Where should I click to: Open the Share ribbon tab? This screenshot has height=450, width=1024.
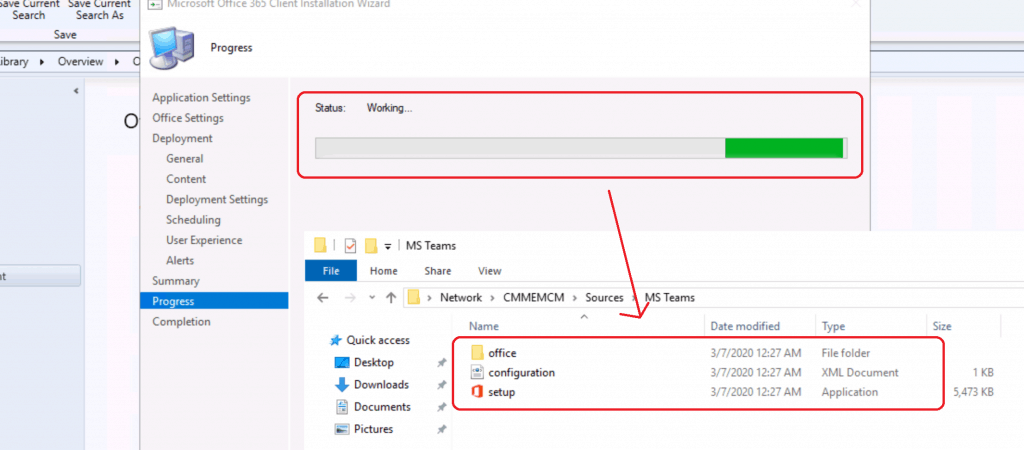point(438,270)
